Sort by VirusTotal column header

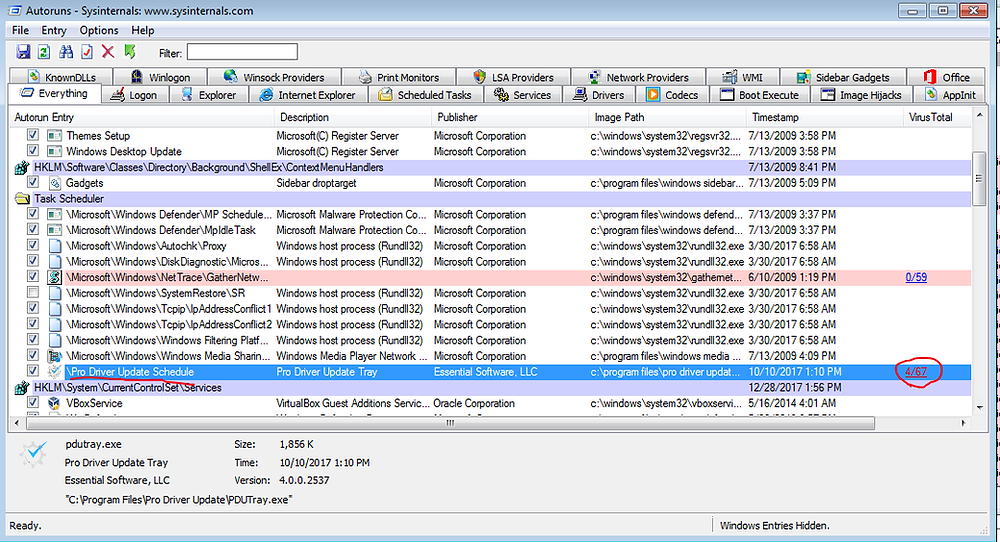coord(937,117)
